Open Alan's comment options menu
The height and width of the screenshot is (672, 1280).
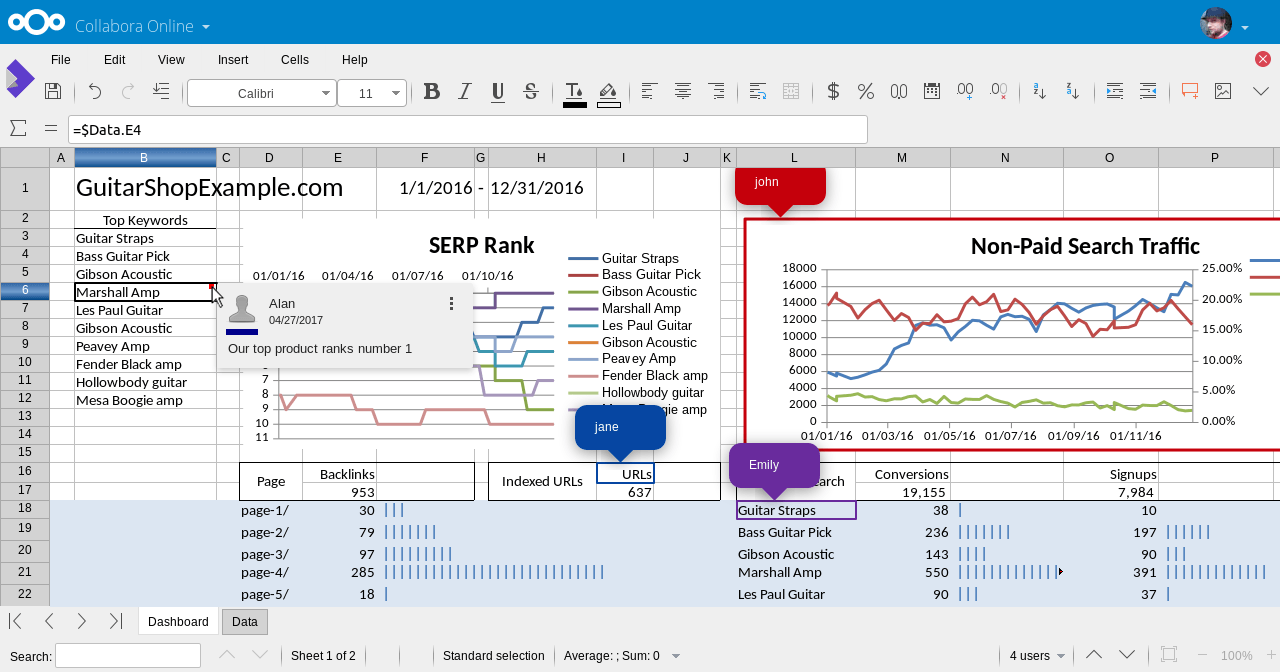click(451, 303)
